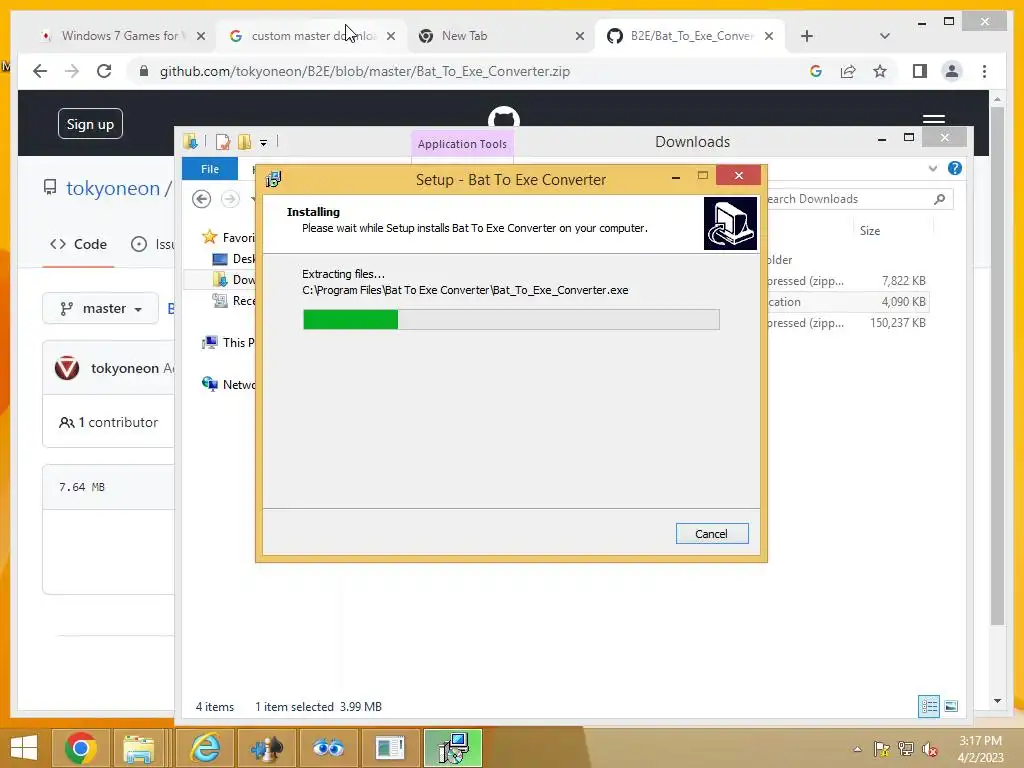Click the muted volume tray icon

(x=930, y=749)
